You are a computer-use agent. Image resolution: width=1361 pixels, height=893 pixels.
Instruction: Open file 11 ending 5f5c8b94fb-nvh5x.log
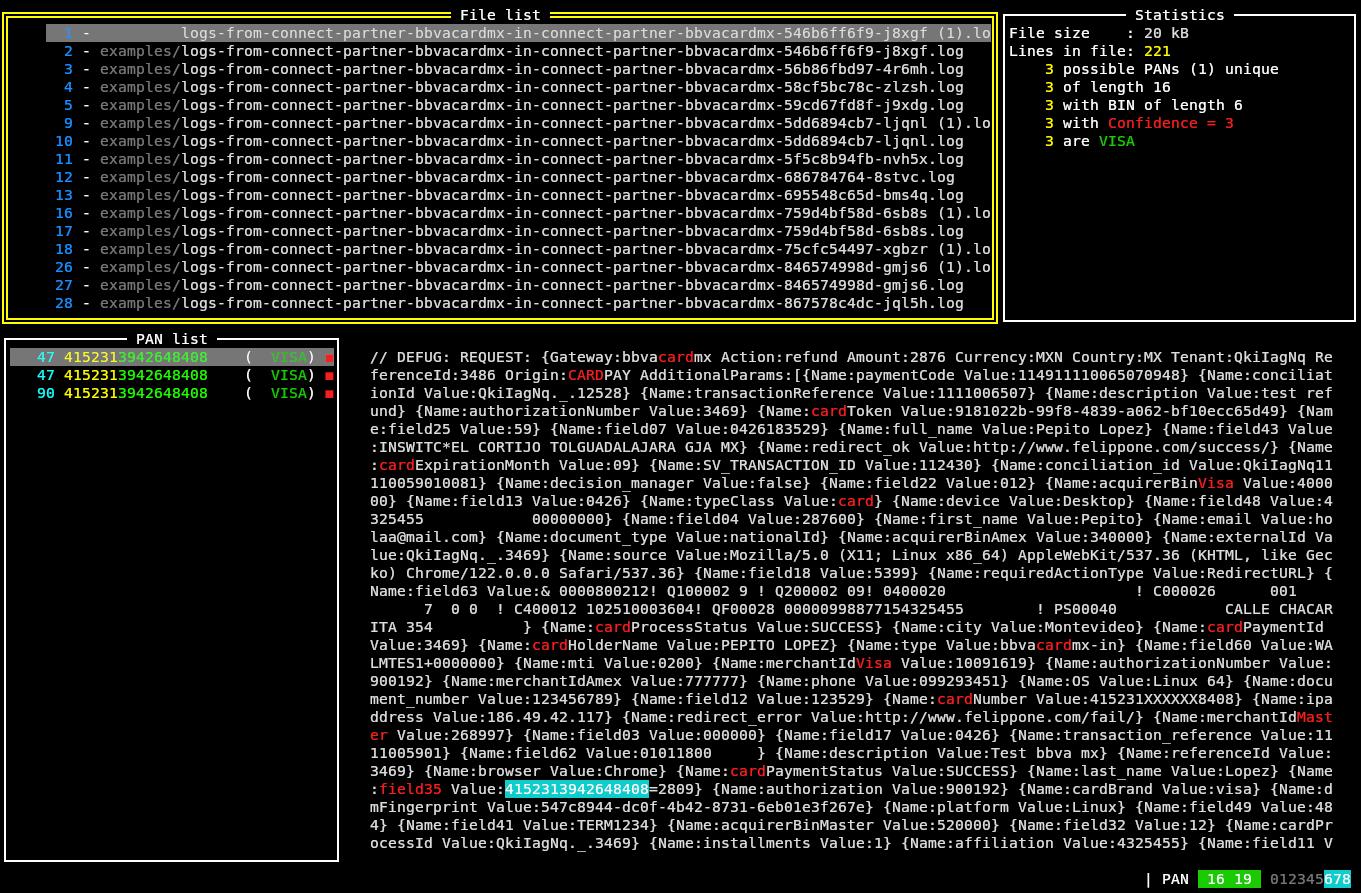tap(518, 159)
